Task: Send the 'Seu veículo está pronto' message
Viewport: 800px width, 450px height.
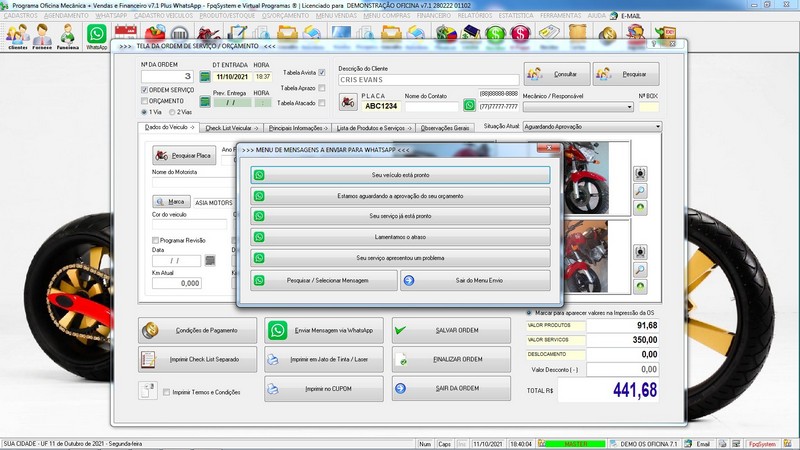Action: (400, 175)
